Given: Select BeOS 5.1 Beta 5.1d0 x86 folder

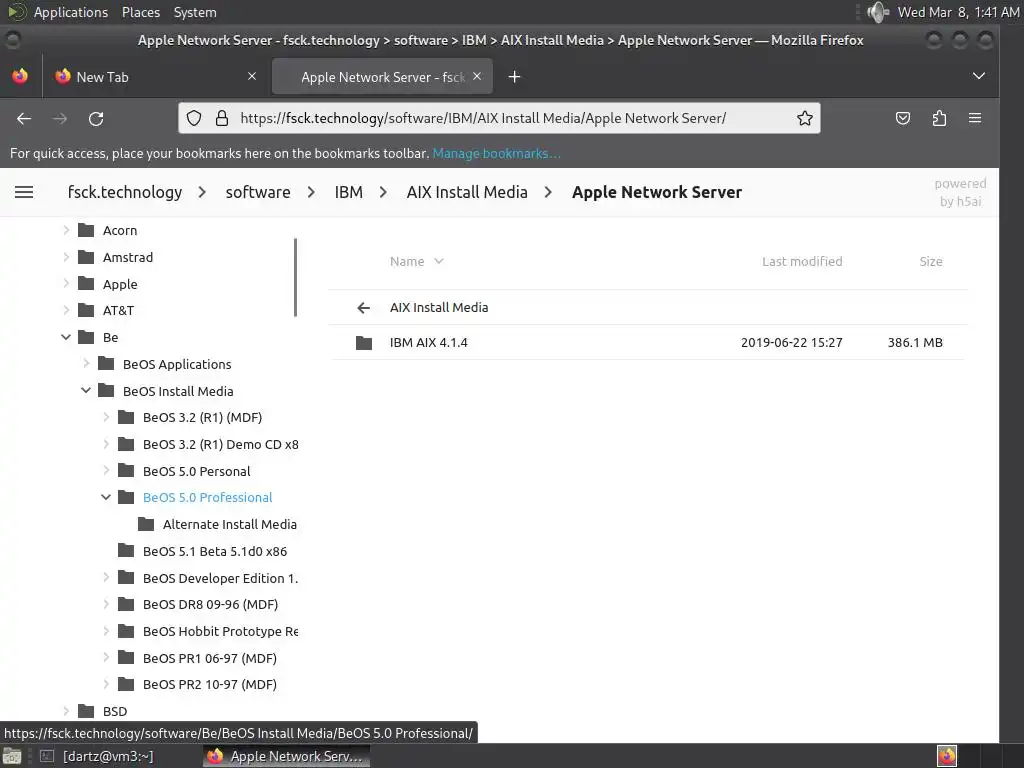Looking at the screenshot, I should point(215,551).
